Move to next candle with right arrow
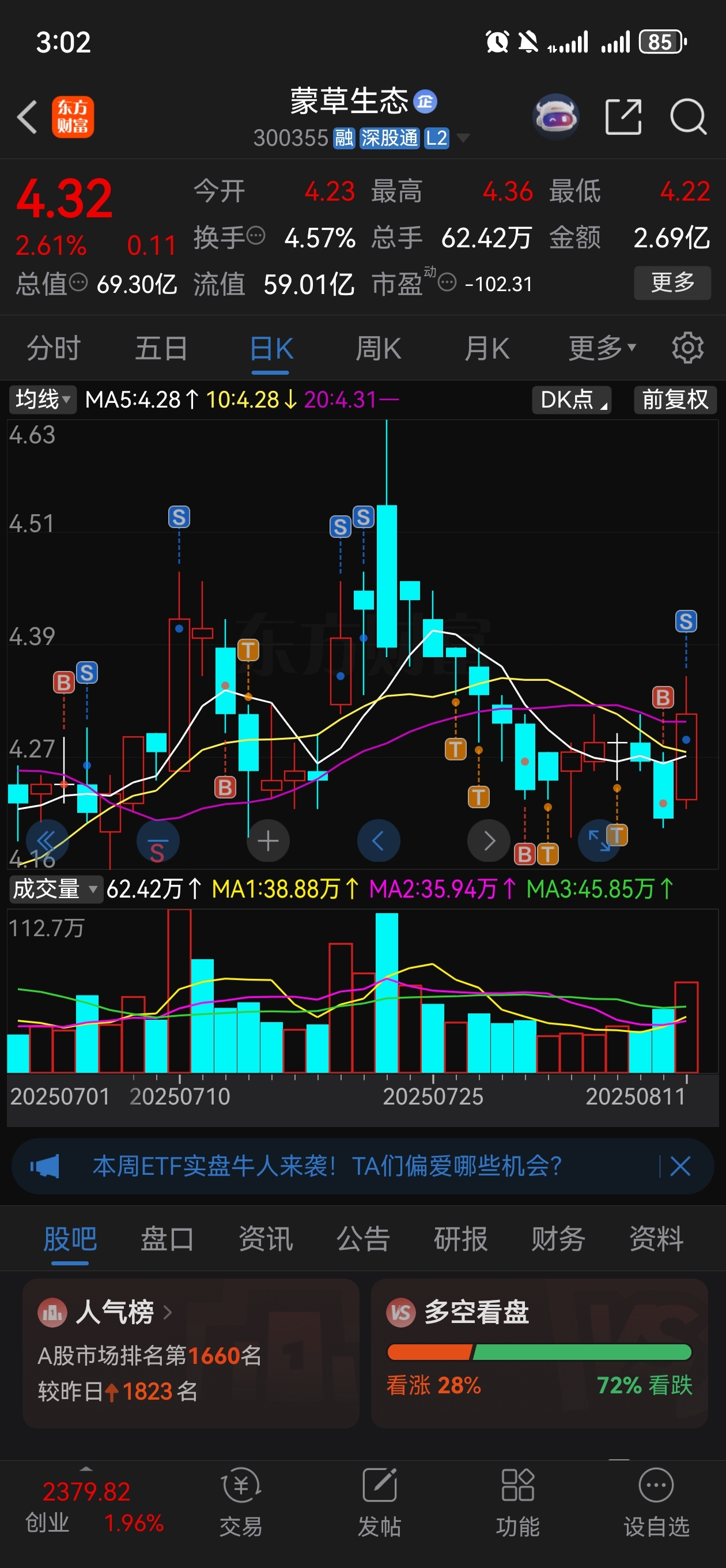This screenshot has height=1568, width=726. 489,840
